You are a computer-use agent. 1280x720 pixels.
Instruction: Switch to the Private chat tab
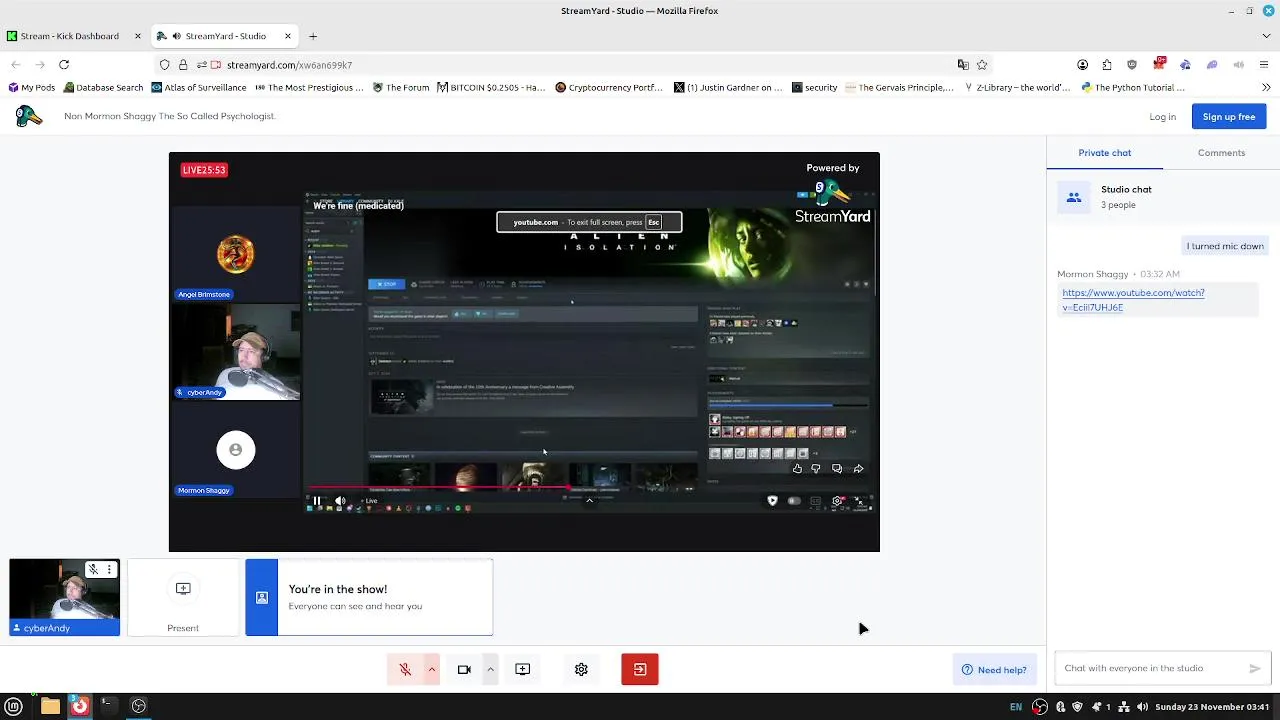point(1104,153)
